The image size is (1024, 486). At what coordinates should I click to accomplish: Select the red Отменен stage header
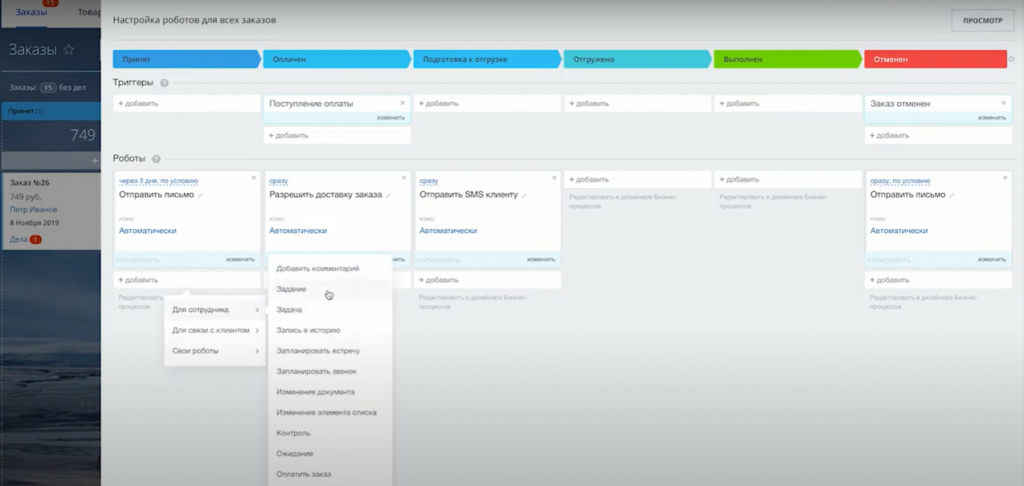[935, 59]
